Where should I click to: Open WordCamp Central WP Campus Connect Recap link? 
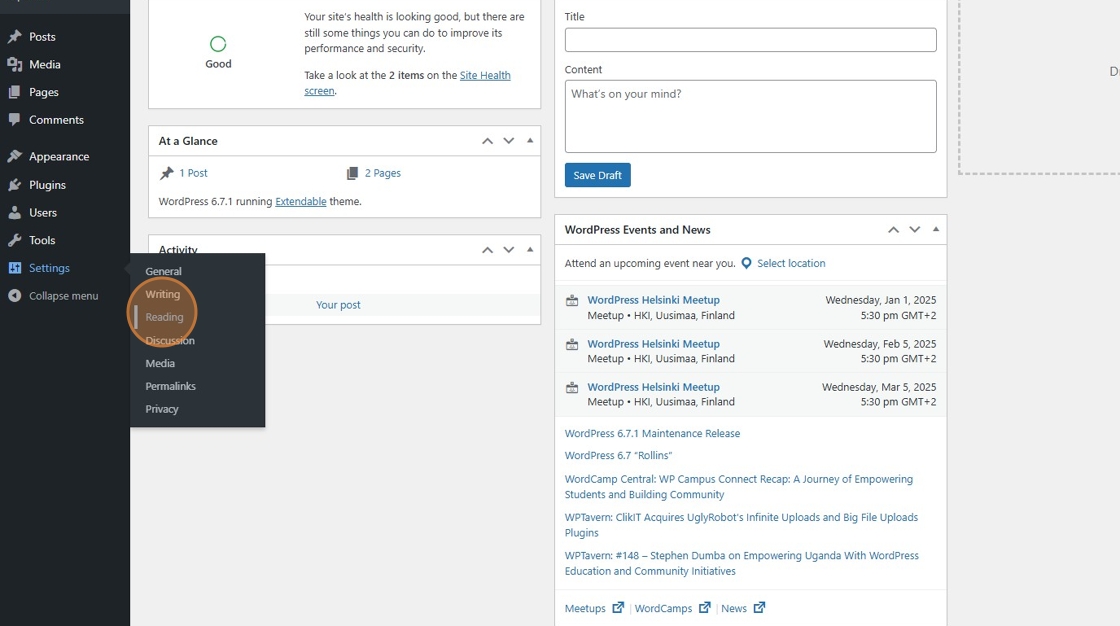(x=739, y=487)
